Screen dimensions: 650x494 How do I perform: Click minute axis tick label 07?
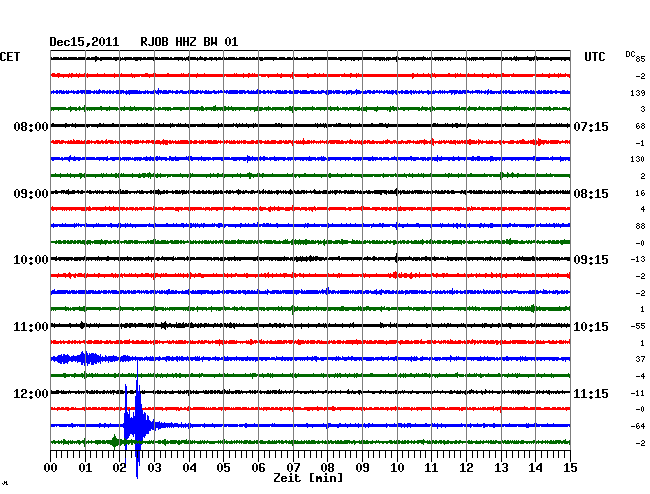point(293,468)
